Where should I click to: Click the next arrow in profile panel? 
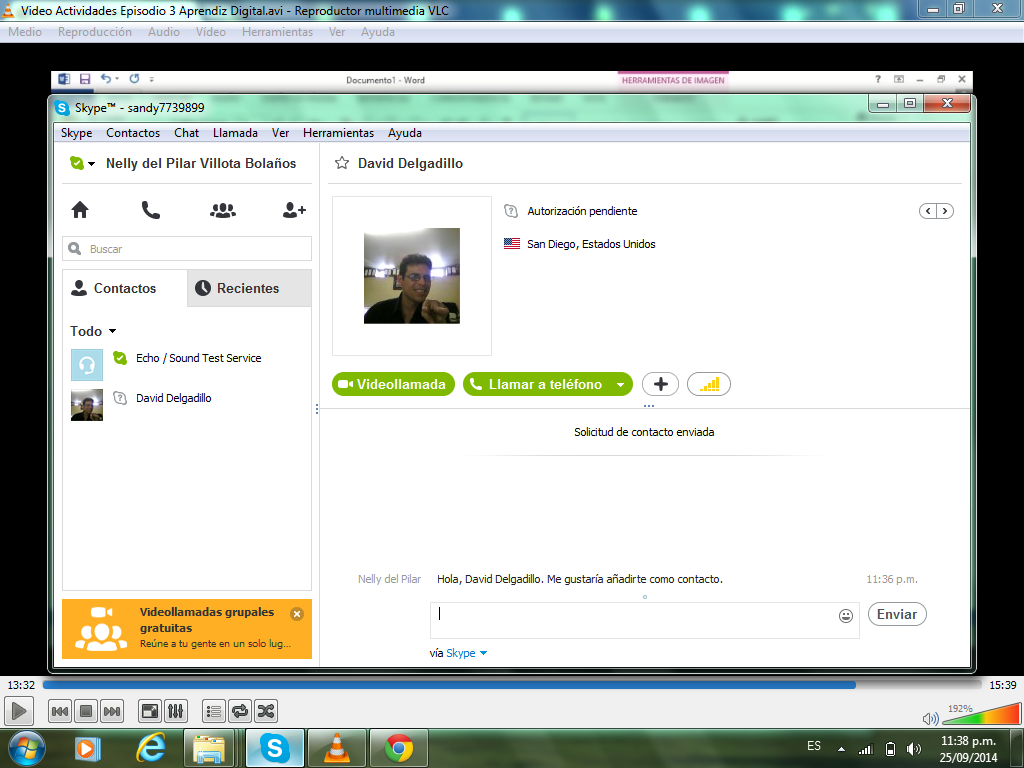coord(945,211)
